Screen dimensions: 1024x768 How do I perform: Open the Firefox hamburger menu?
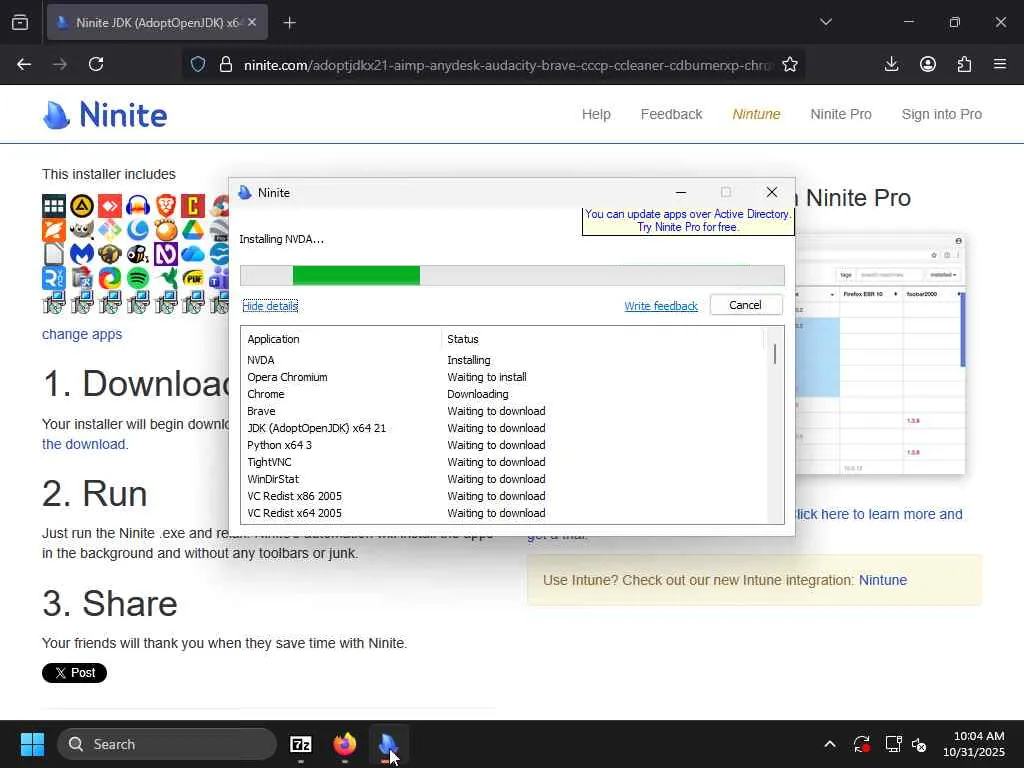coord(1000,64)
